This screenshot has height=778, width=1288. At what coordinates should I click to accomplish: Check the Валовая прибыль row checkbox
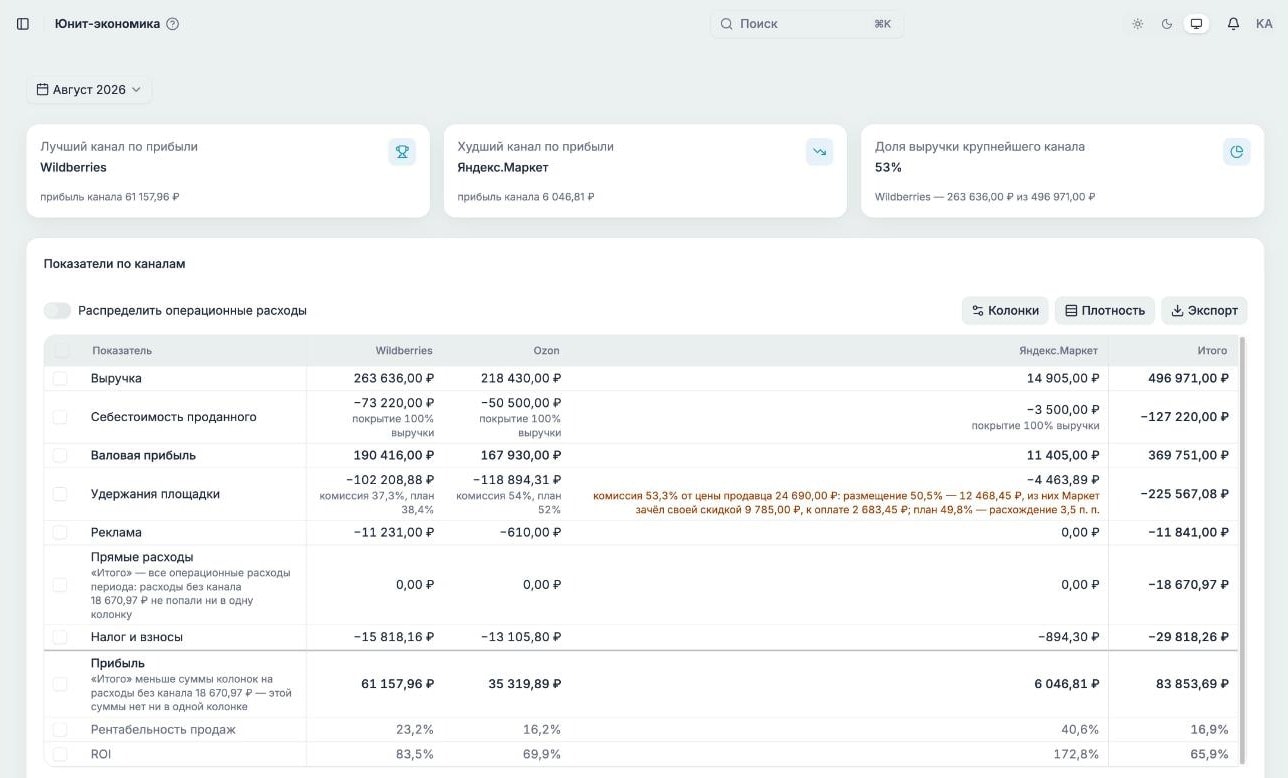(60, 456)
